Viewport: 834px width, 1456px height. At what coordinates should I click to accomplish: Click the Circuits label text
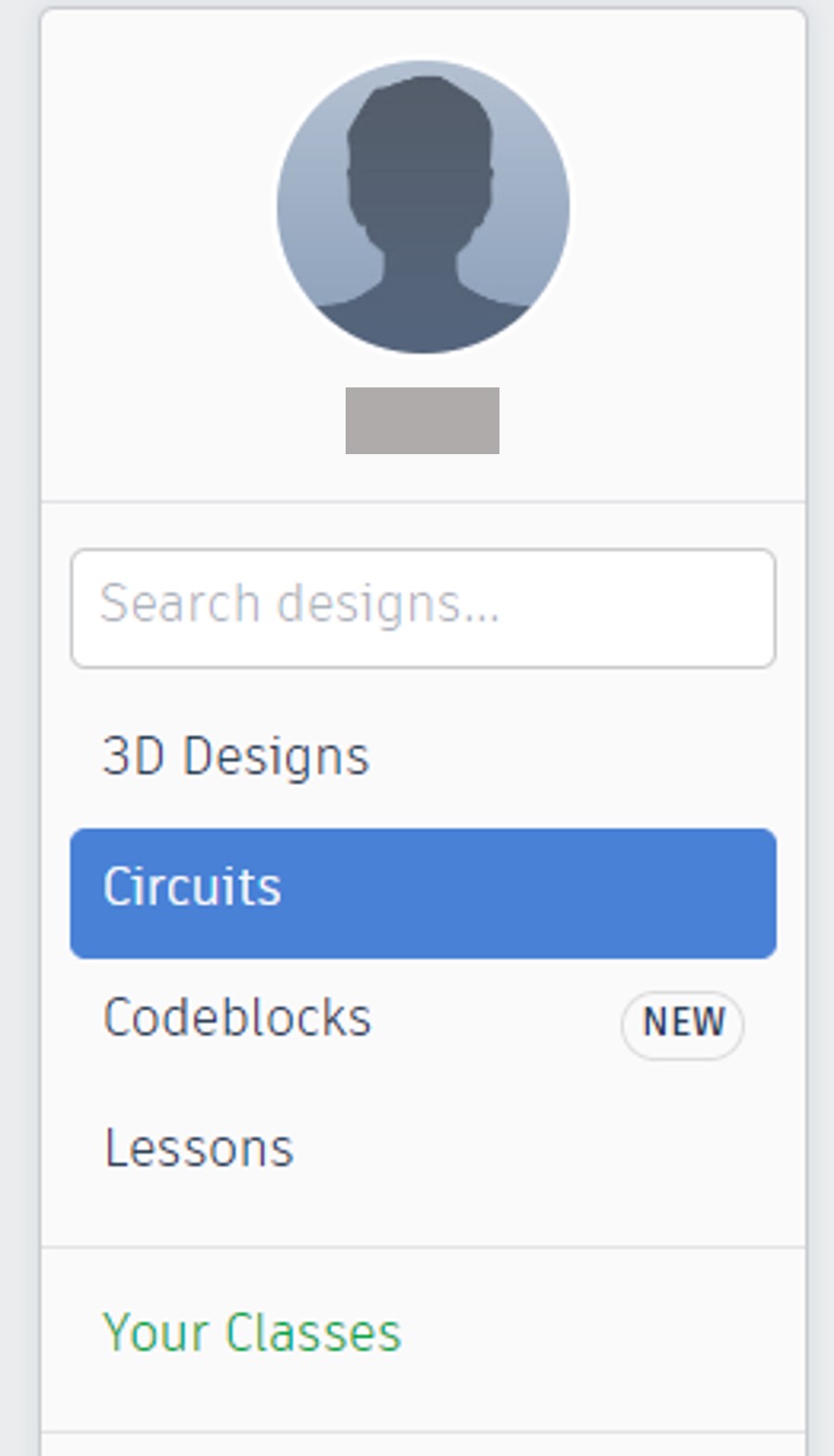[x=192, y=887]
